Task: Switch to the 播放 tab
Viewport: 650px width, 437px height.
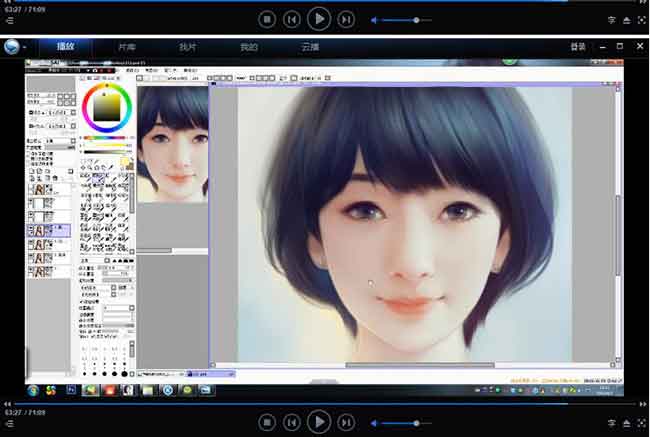Action: 65,46
